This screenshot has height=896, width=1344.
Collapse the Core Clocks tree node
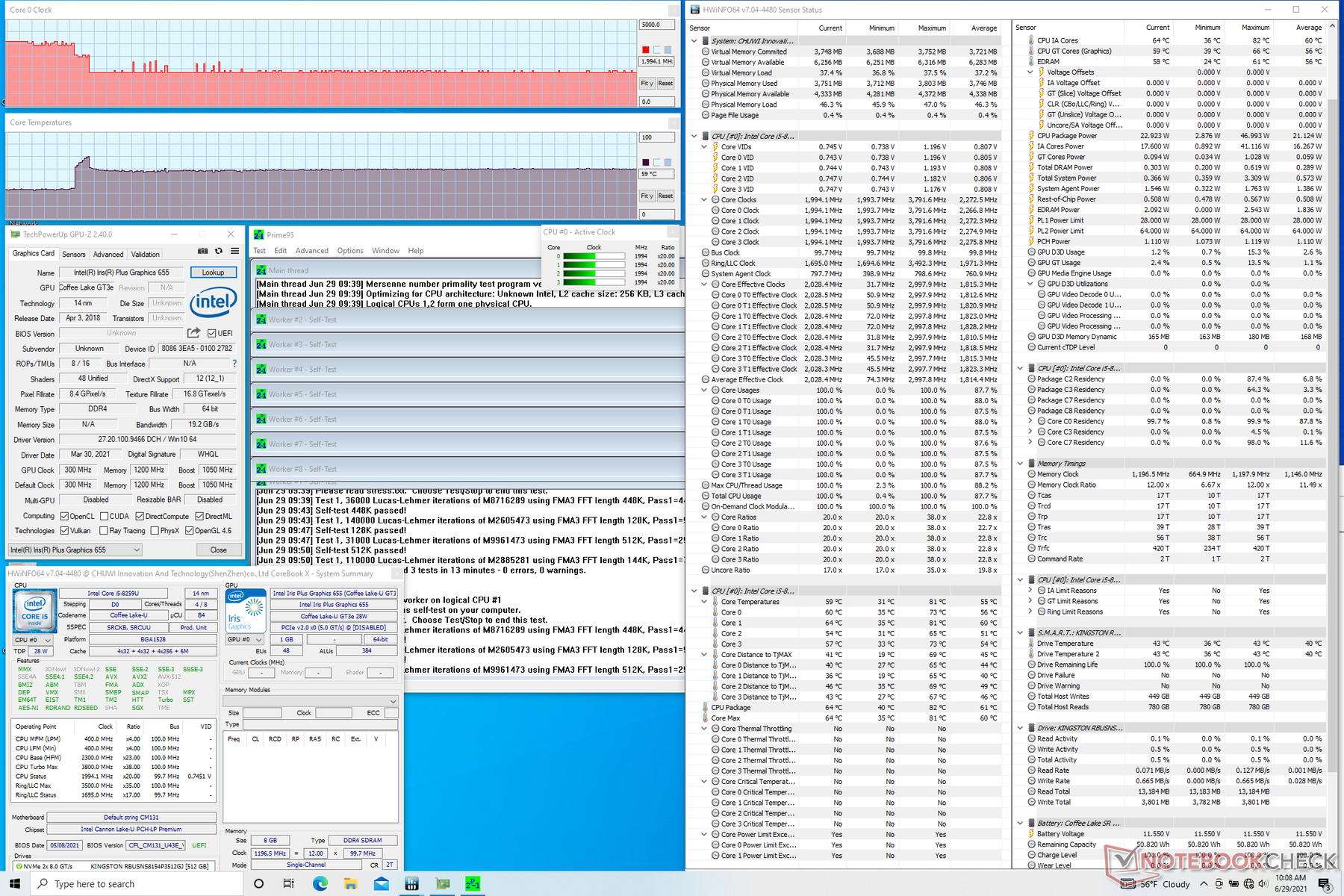(x=704, y=200)
